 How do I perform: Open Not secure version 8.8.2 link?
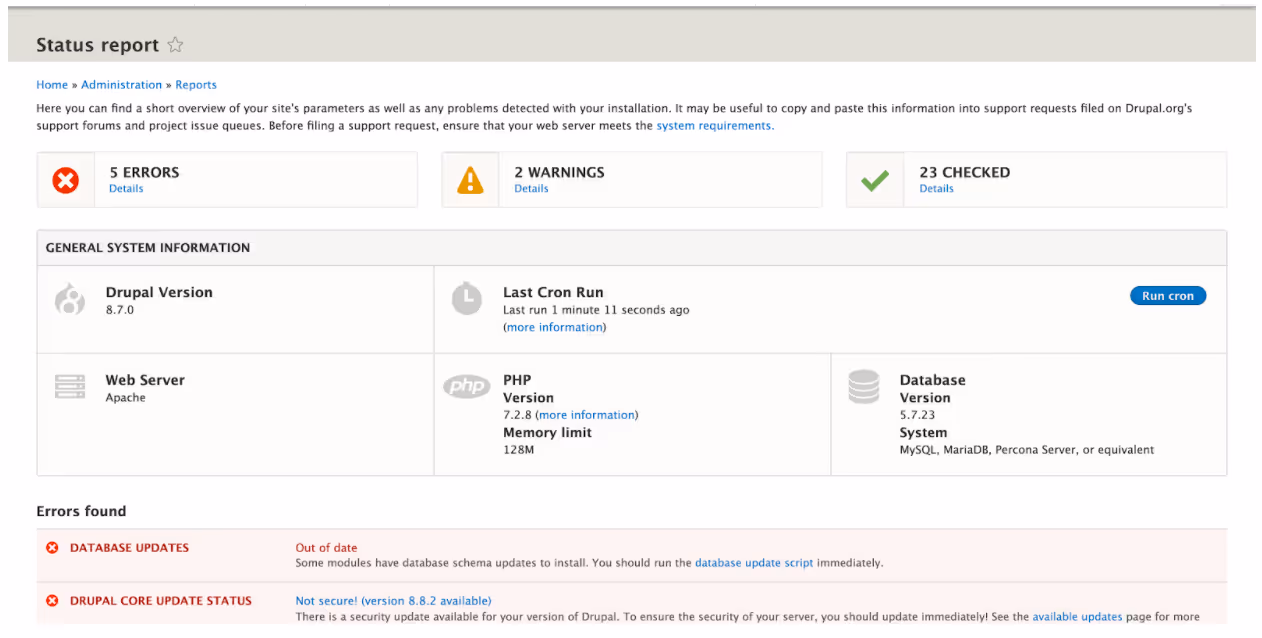click(393, 601)
